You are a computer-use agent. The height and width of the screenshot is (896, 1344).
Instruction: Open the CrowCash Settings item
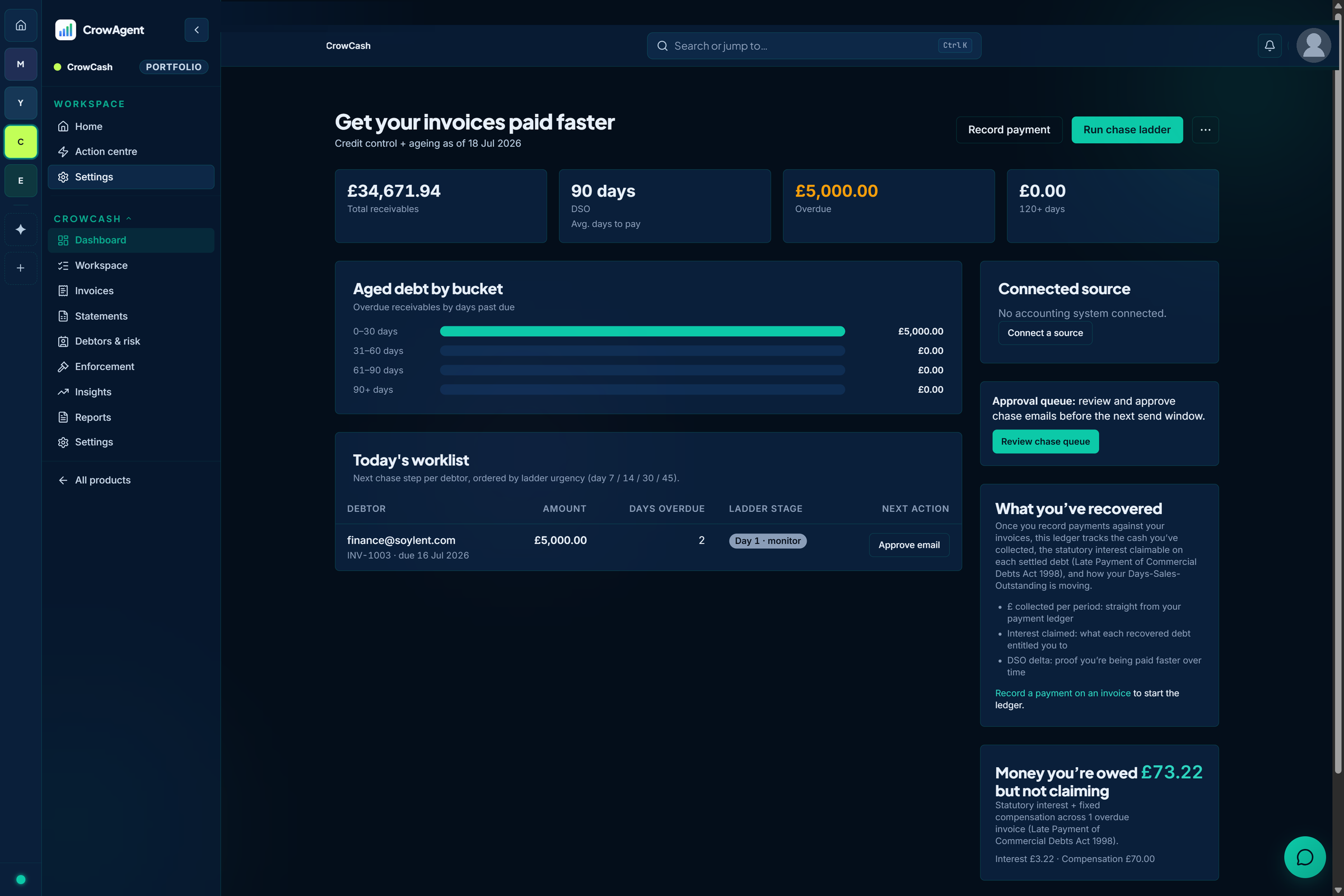131,442
